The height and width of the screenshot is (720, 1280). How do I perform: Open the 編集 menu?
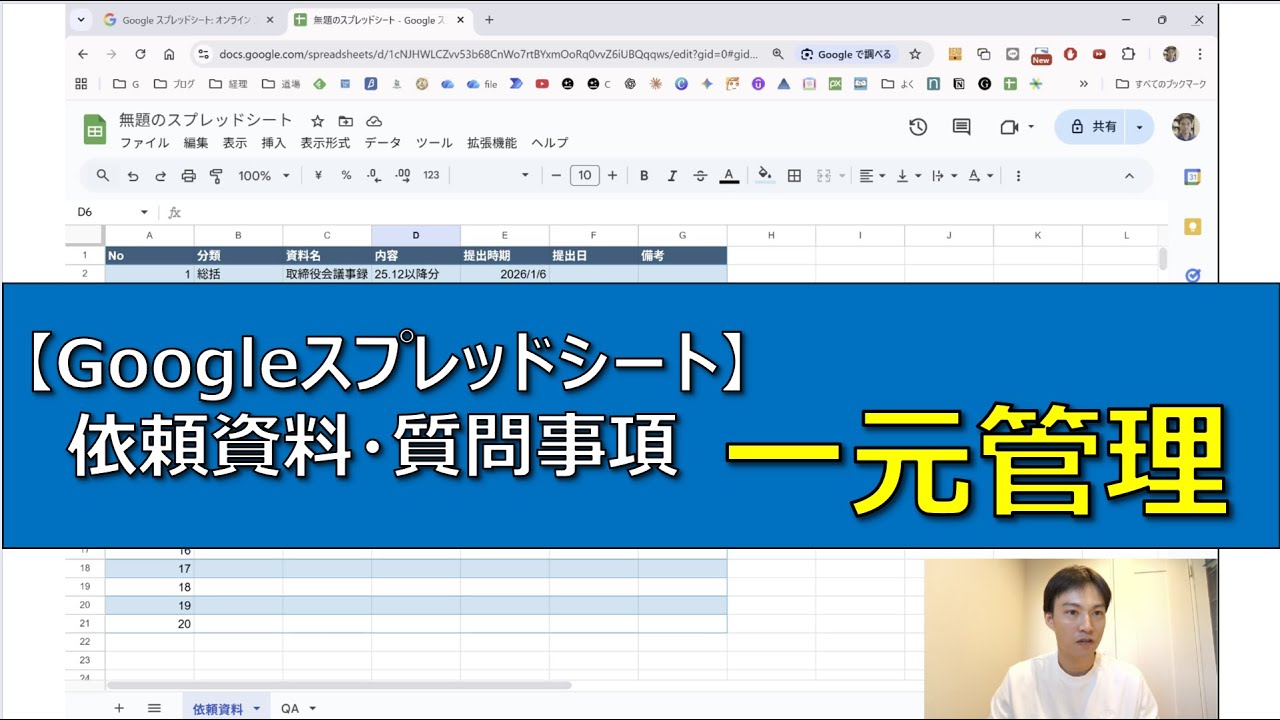point(196,143)
